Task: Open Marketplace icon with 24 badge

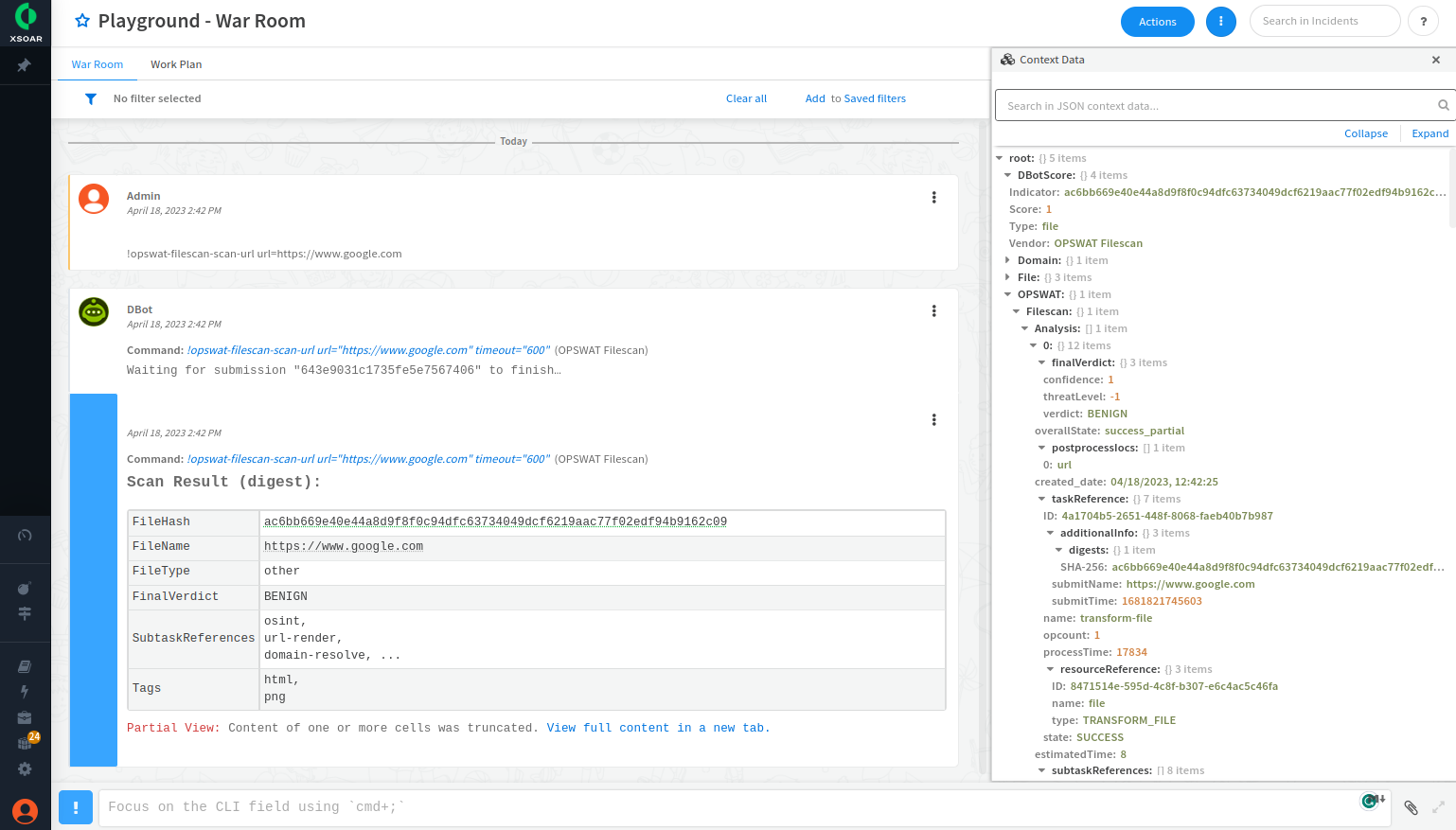Action: pos(27,741)
